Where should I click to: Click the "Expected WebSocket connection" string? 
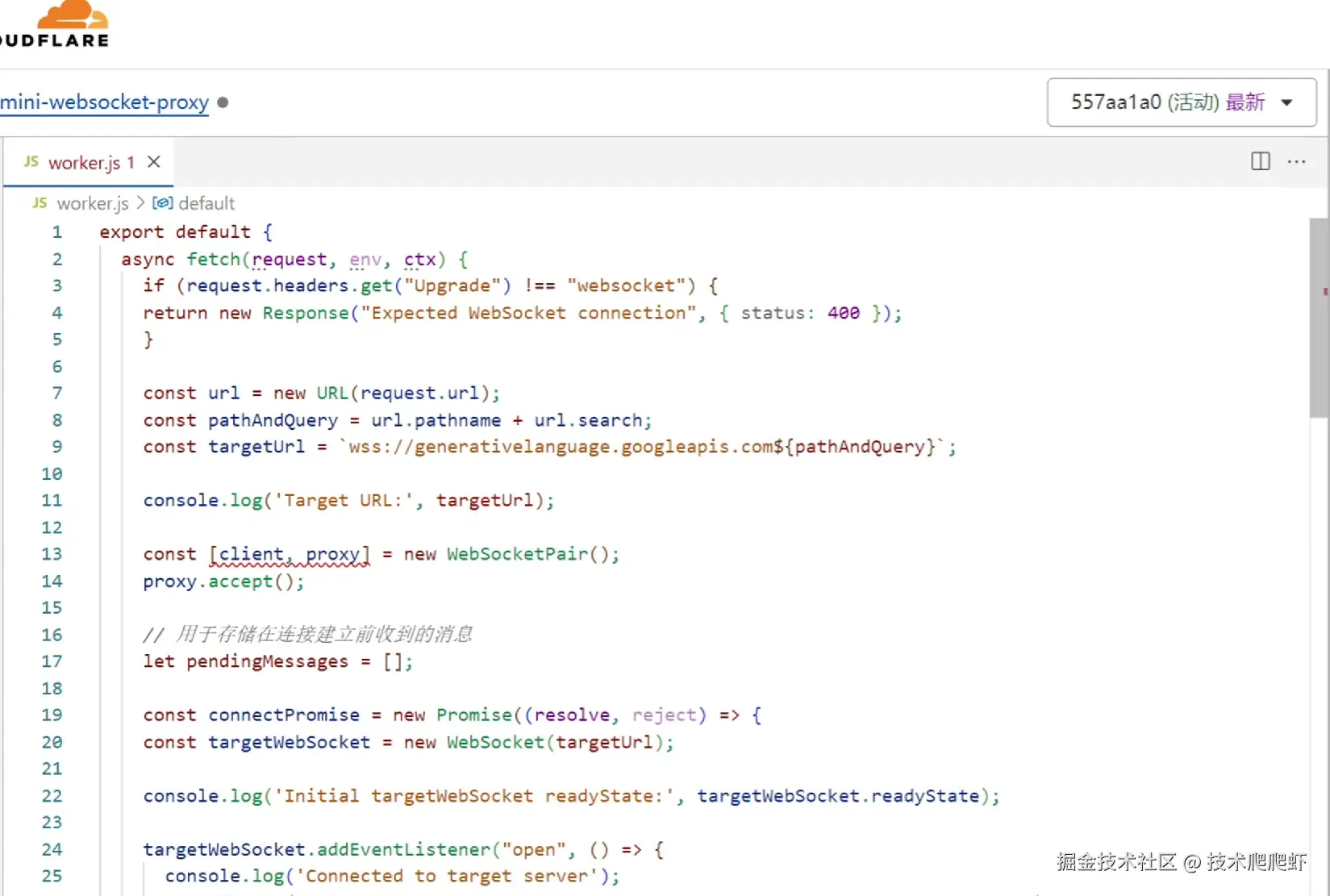528,313
